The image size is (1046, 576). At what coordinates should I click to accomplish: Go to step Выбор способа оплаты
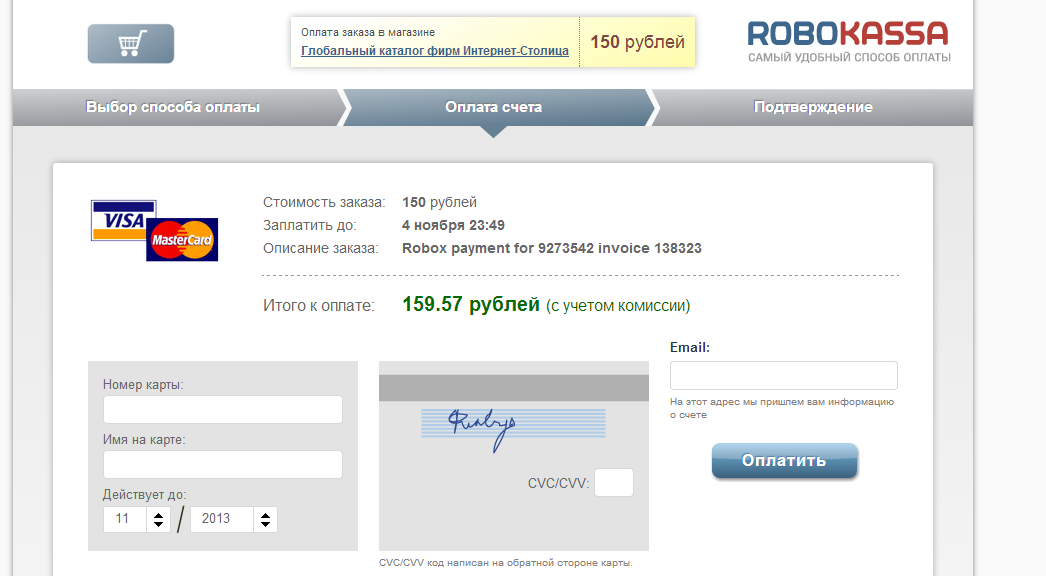(173, 107)
